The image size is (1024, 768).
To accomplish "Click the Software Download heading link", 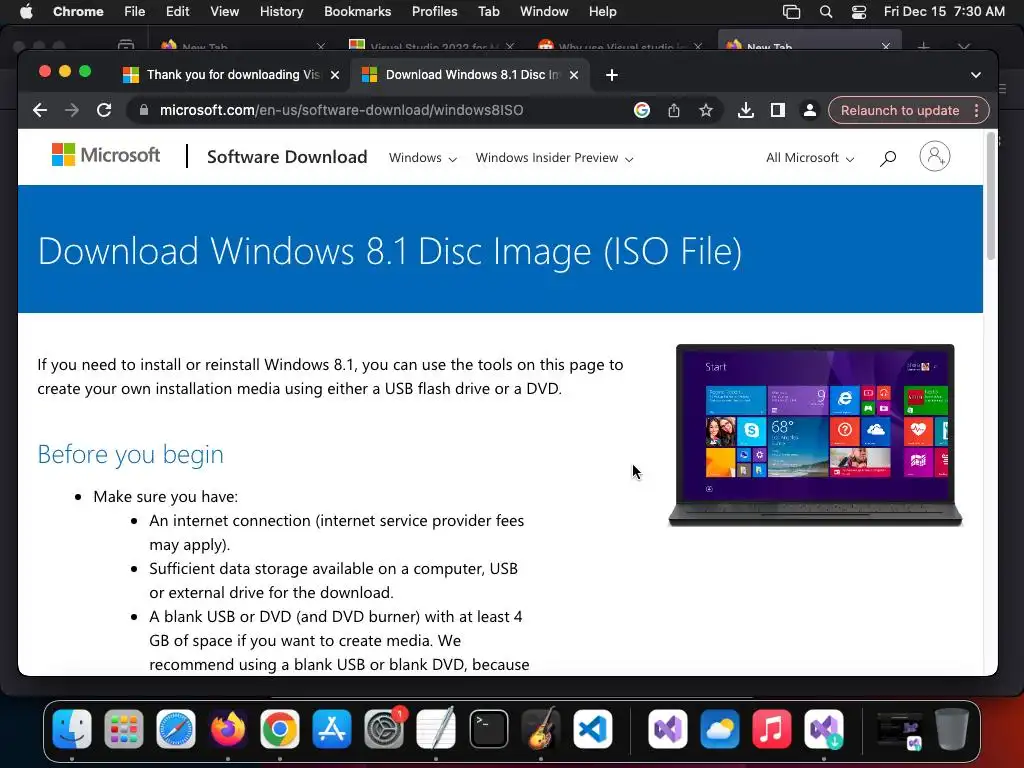I will [287, 157].
